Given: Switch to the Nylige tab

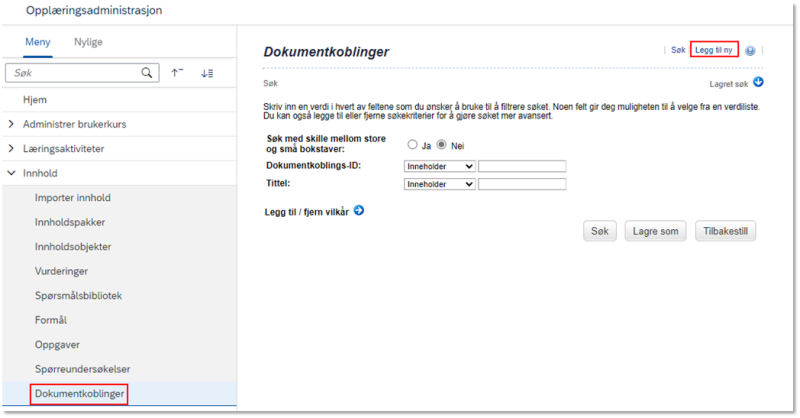Looking at the screenshot, I should [88, 42].
